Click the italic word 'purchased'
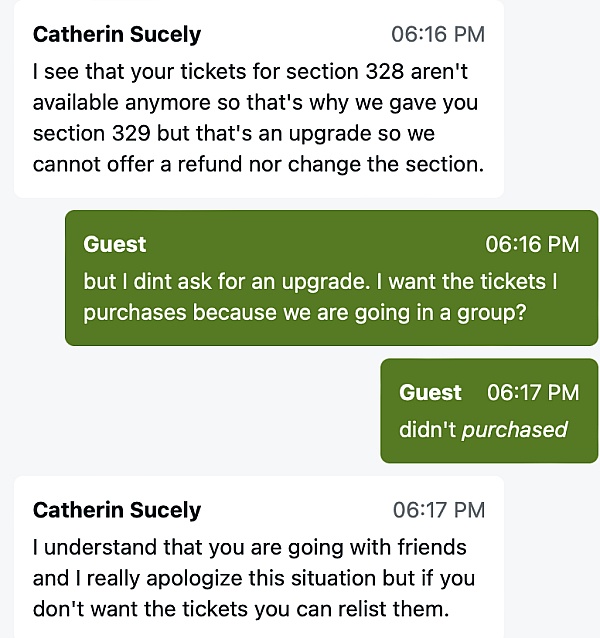600x638 pixels. tap(514, 430)
